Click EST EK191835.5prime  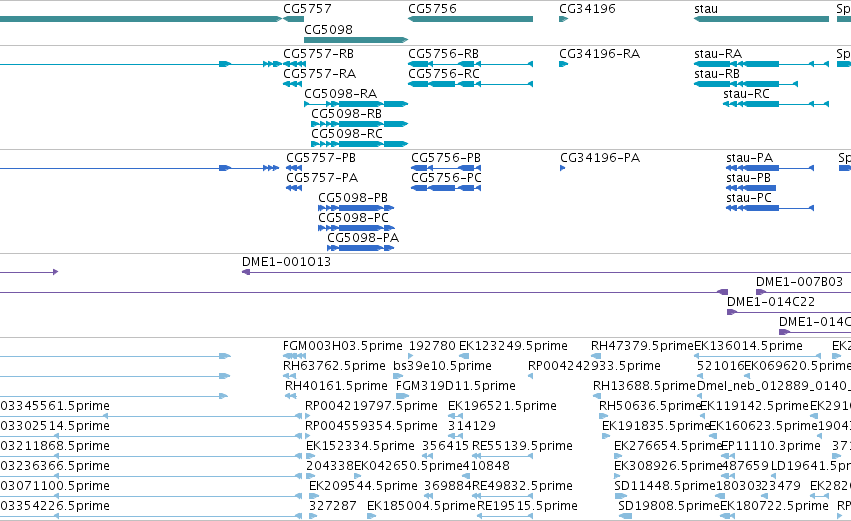(x=656, y=427)
